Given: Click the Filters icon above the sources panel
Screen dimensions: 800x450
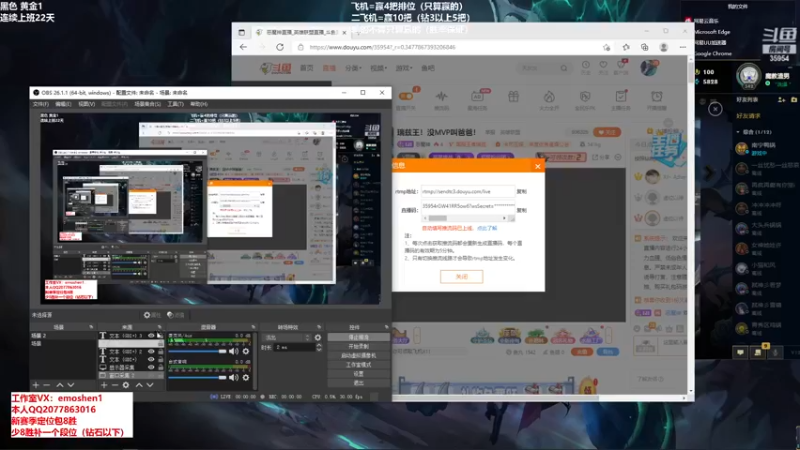Looking at the screenshot, I should (x=176, y=315).
